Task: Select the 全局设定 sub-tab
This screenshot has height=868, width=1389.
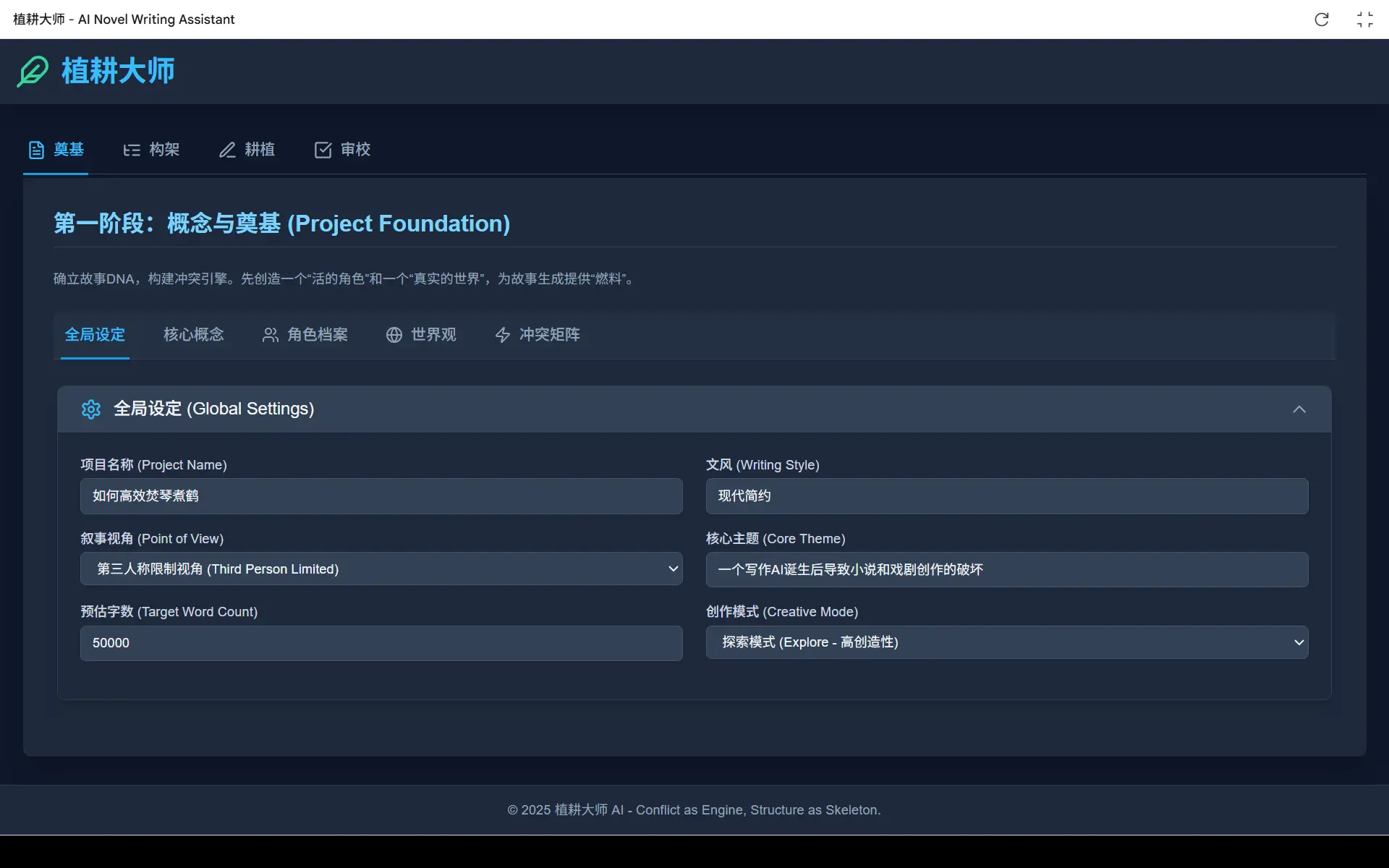Action: click(95, 335)
